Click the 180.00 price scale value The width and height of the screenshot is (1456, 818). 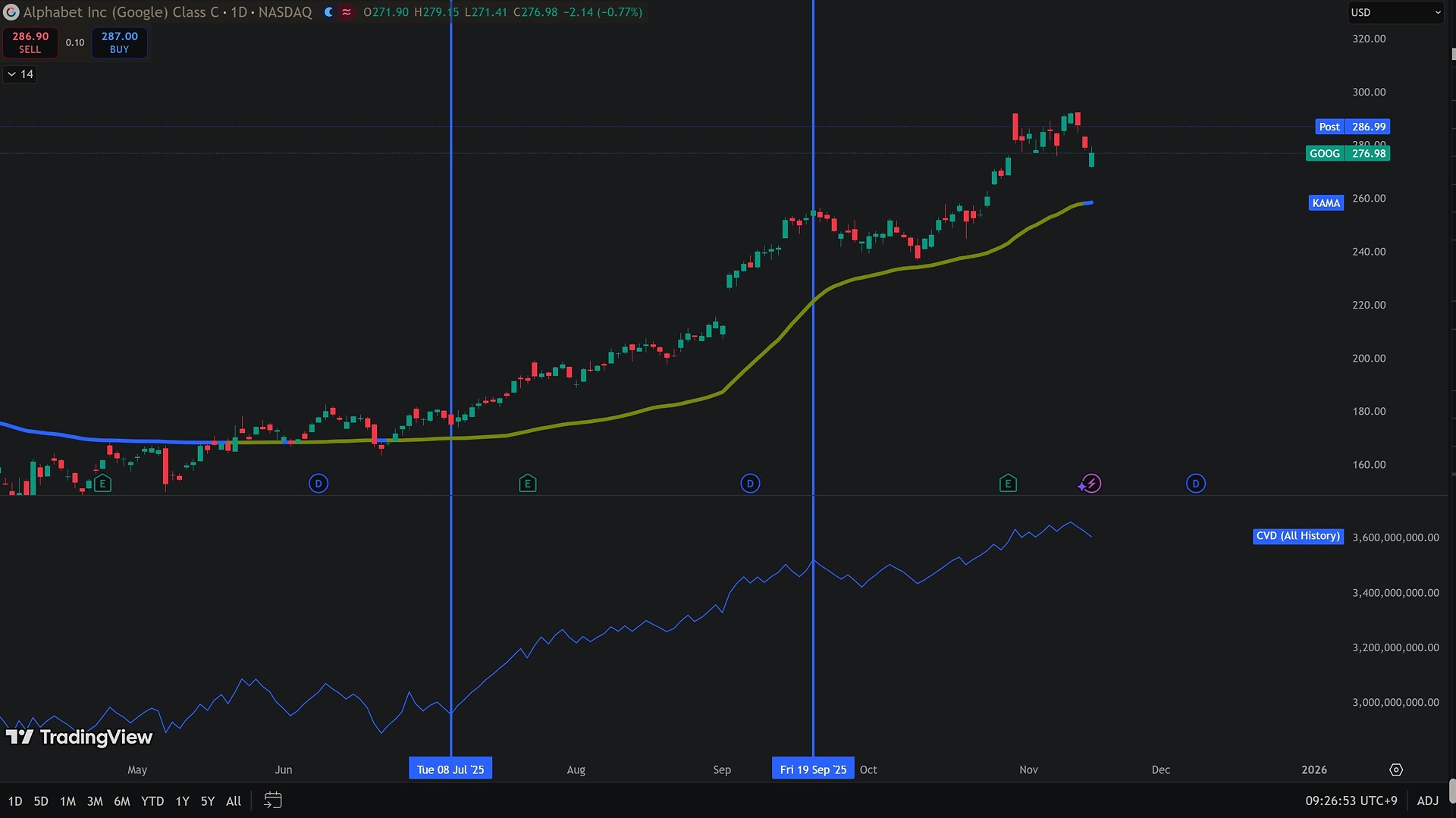[x=1369, y=411]
